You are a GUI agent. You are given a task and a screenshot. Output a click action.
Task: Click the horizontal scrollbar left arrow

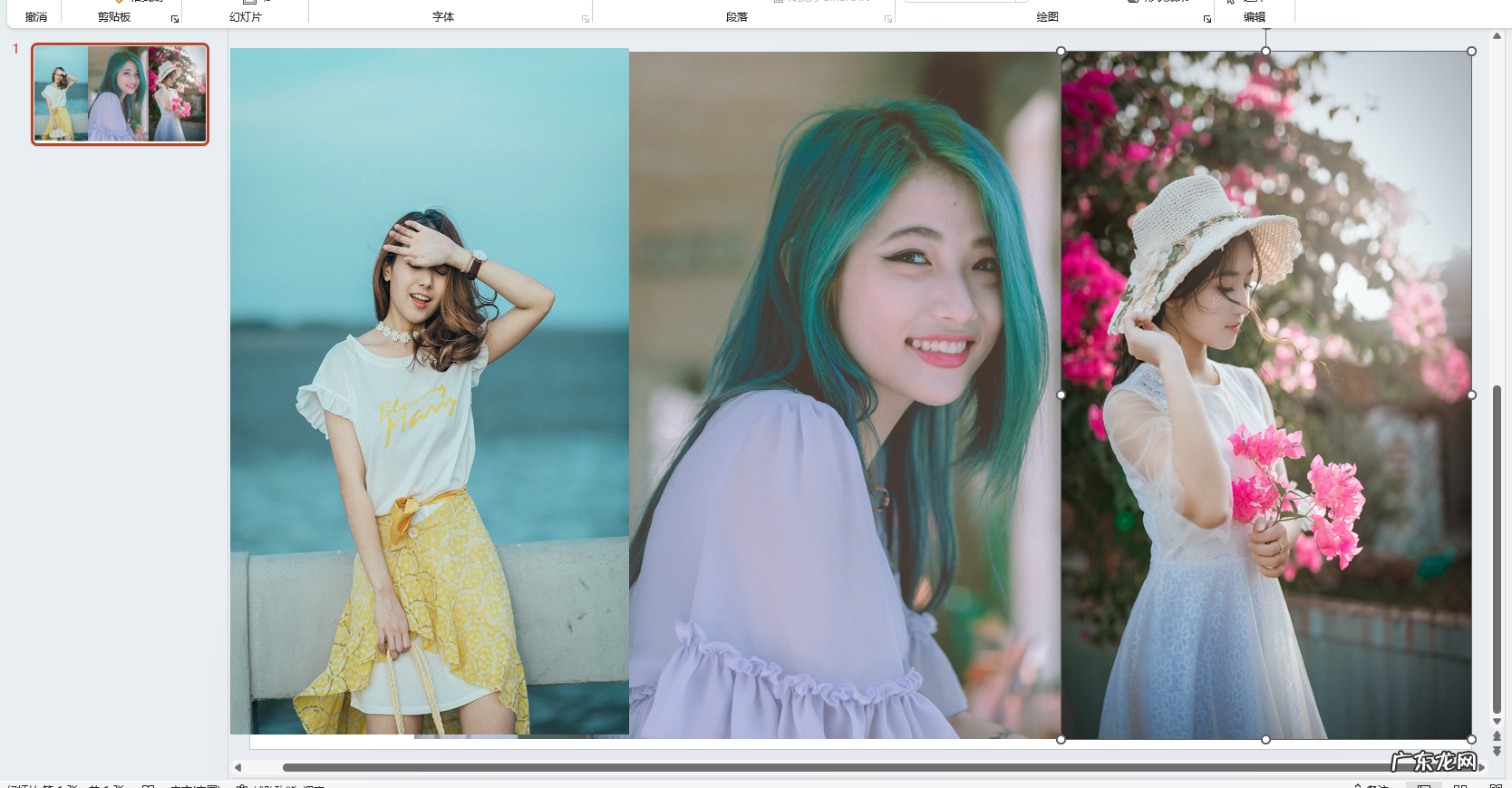click(x=238, y=767)
